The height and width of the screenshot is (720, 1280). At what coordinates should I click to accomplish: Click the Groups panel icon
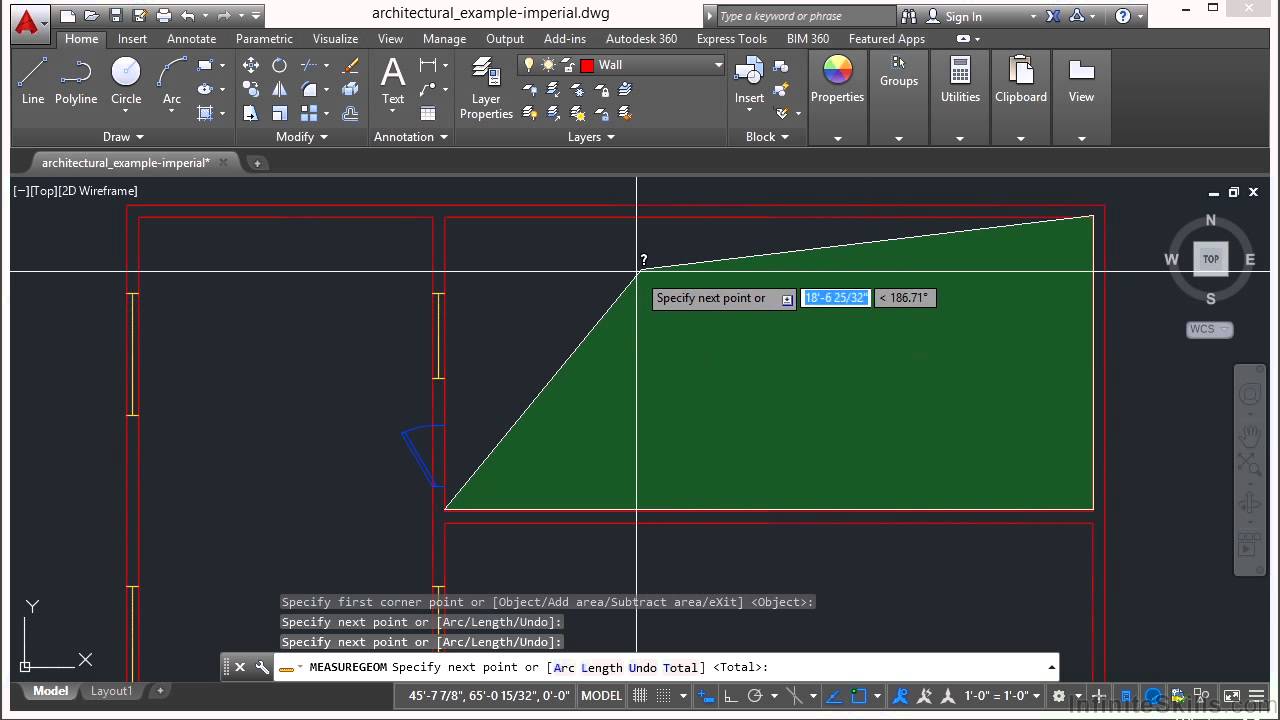pyautogui.click(x=899, y=72)
